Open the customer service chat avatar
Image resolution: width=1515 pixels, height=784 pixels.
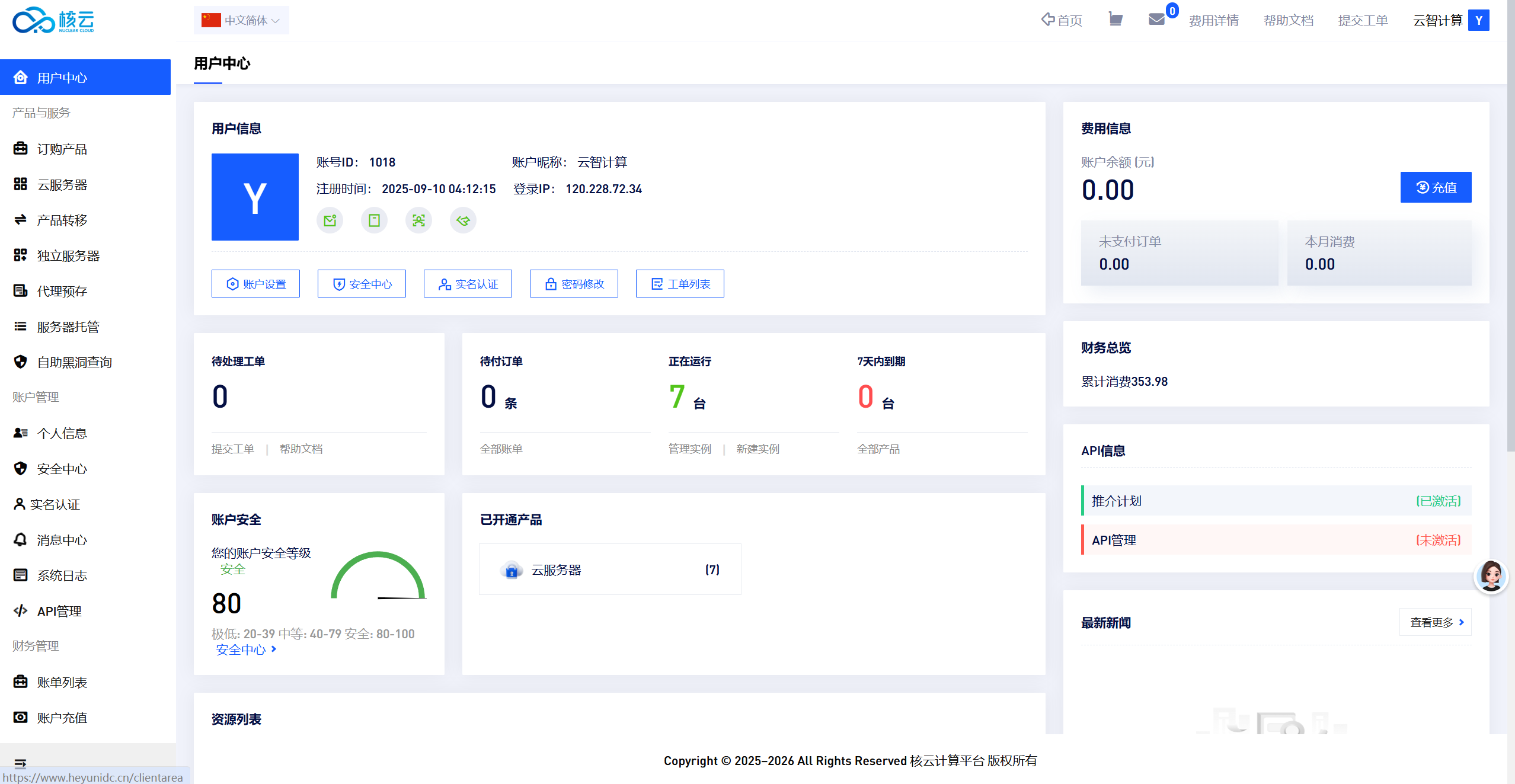pos(1491,575)
